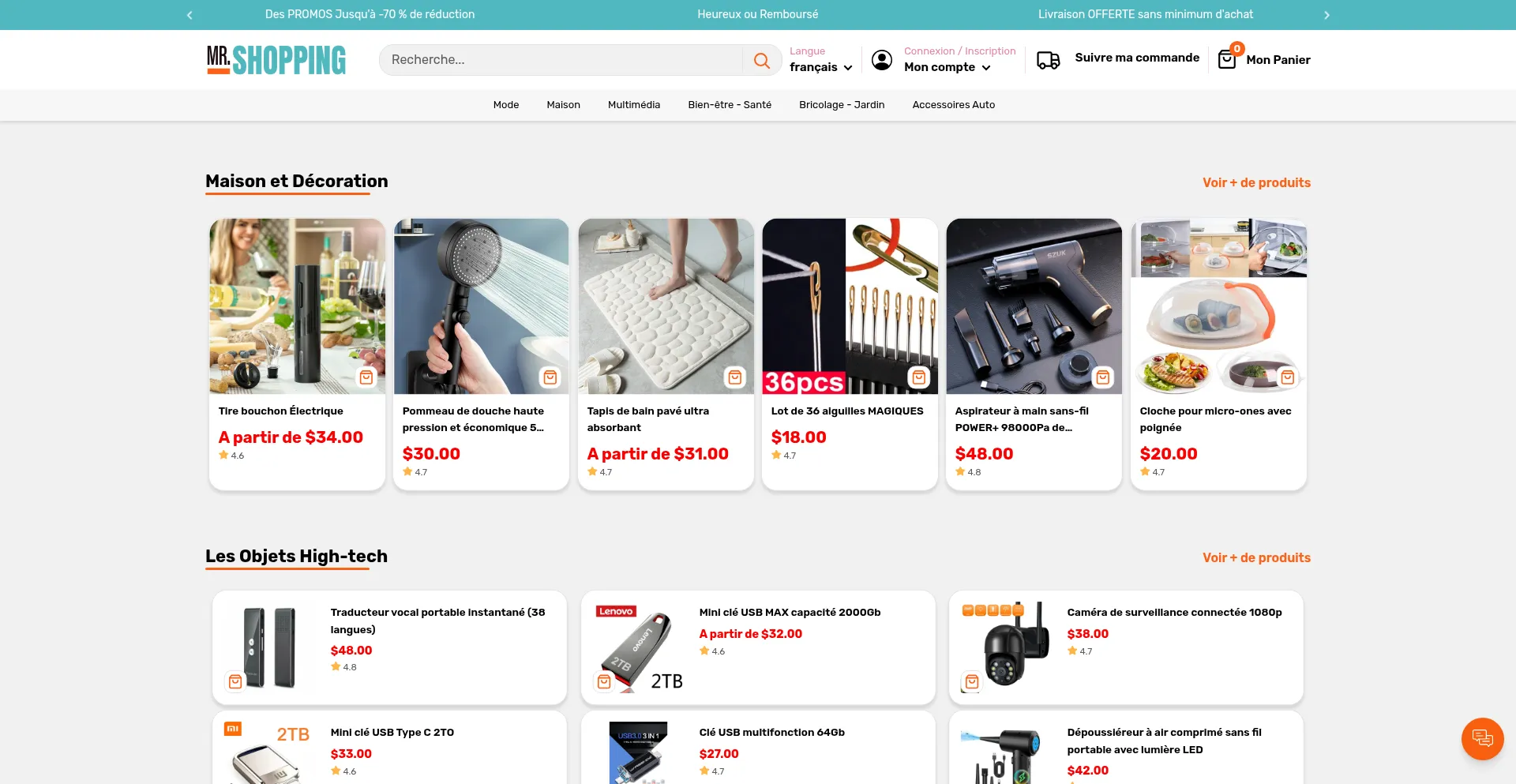Open the Accessoires Auto menu

coord(953,105)
